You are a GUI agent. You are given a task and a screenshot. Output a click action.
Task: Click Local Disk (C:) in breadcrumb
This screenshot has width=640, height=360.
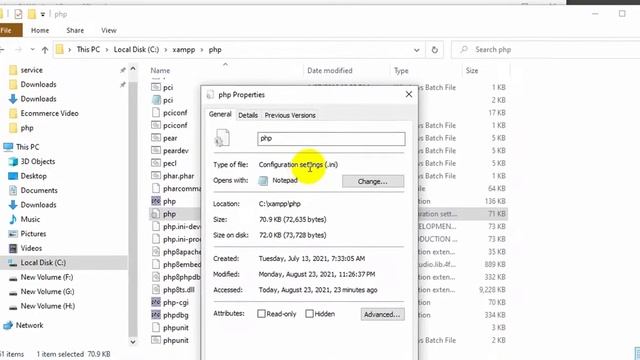pos(136,49)
